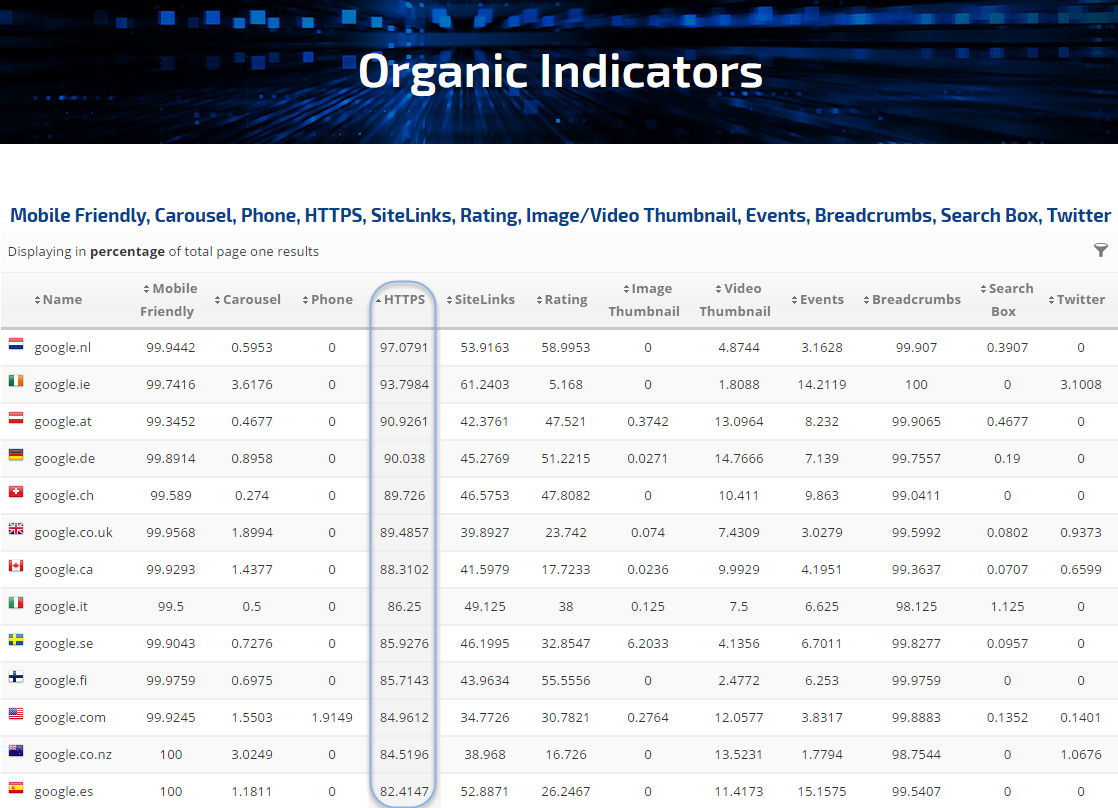Image resolution: width=1118 pixels, height=808 pixels.
Task: Click the Netherlands flag icon
Action: 16,345
